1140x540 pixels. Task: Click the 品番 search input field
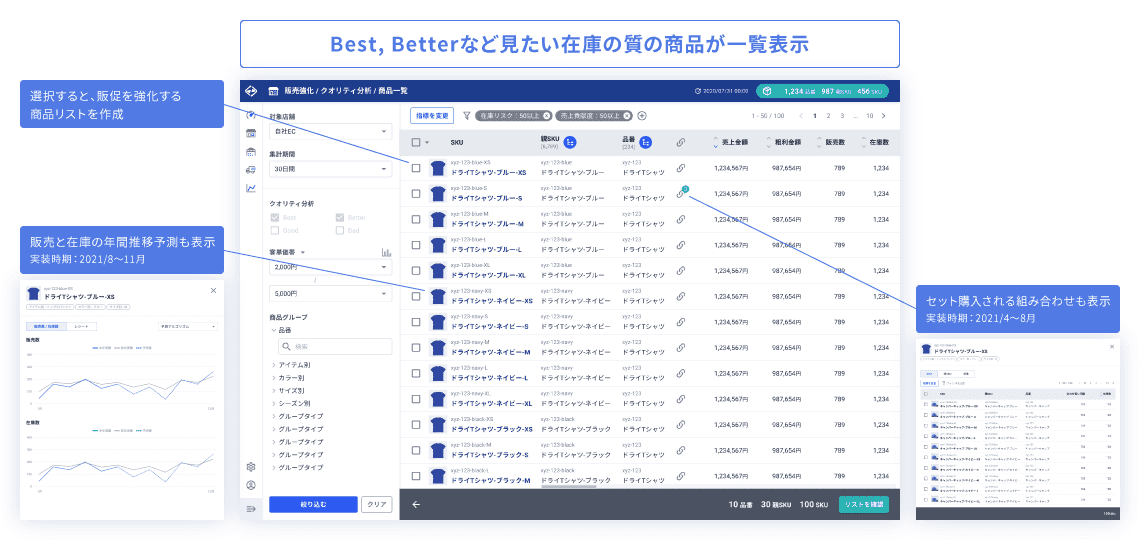(x=336, y=347)
